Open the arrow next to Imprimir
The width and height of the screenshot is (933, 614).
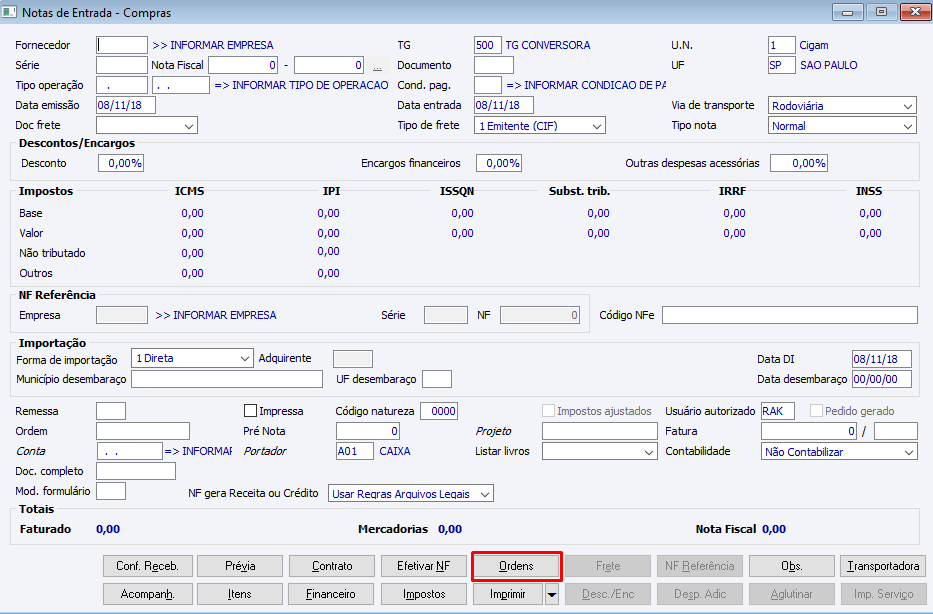coord(552,594)
